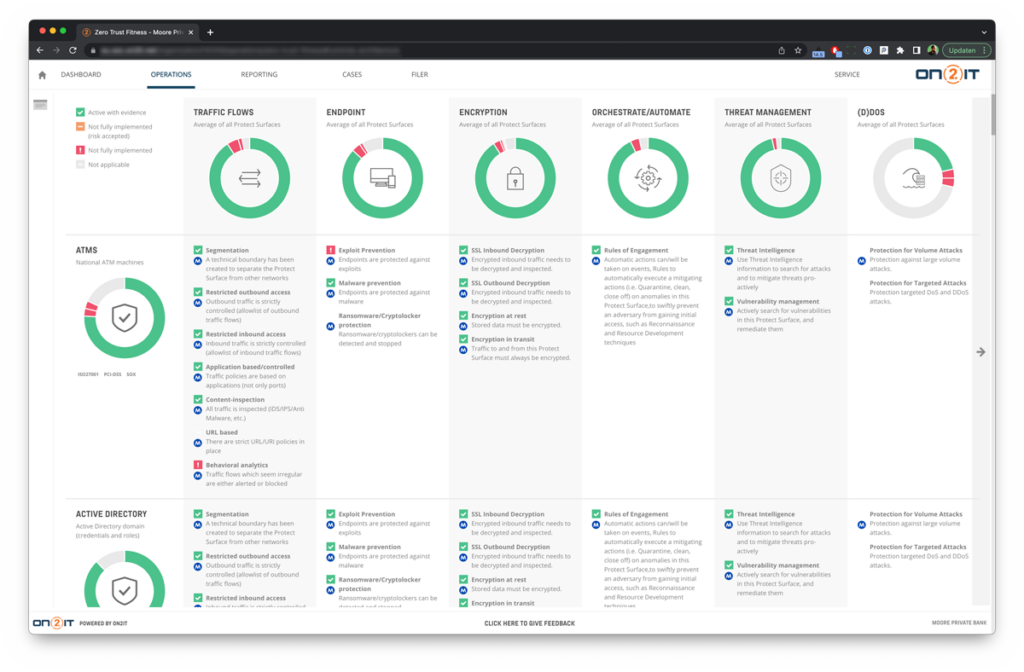
Task: Toggle the Active with evidence legend checkbox
Action: click(x=80, y=112)
